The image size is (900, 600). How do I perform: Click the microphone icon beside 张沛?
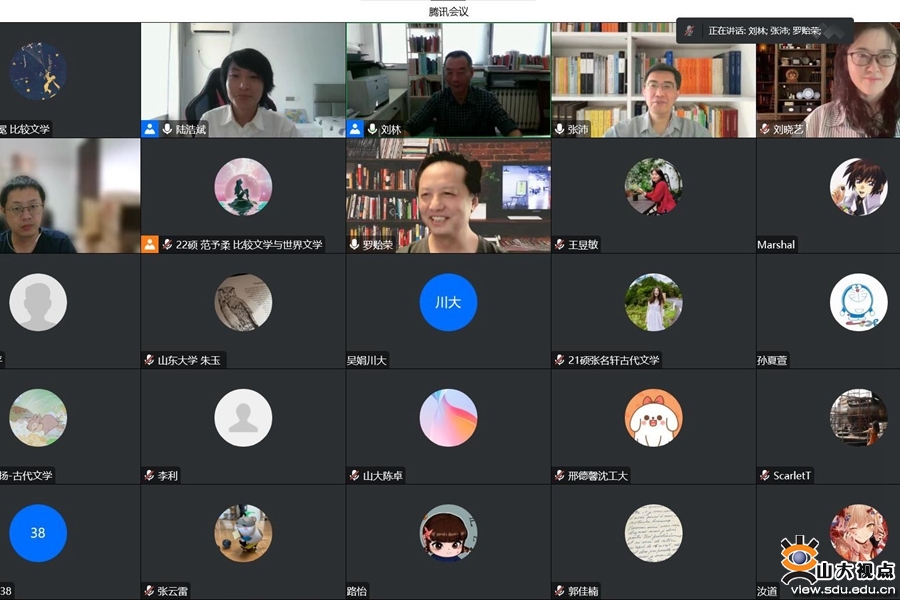559,129
